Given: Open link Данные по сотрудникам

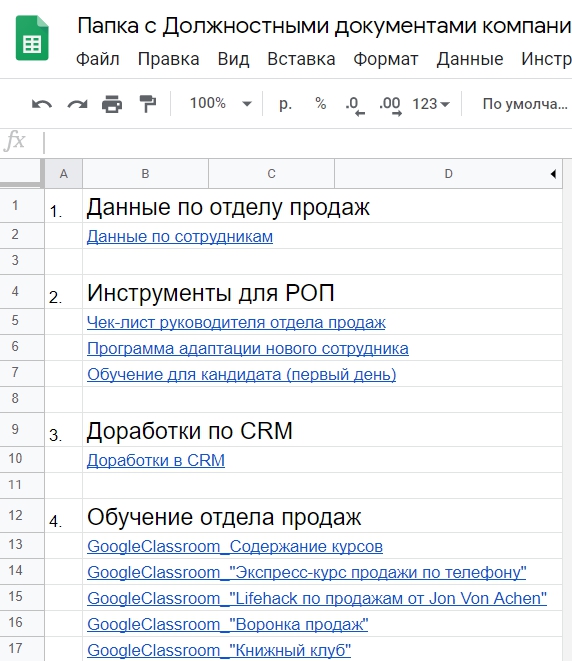Looking at the screenshot, I should pyautogui.click(x=180, y=237).
